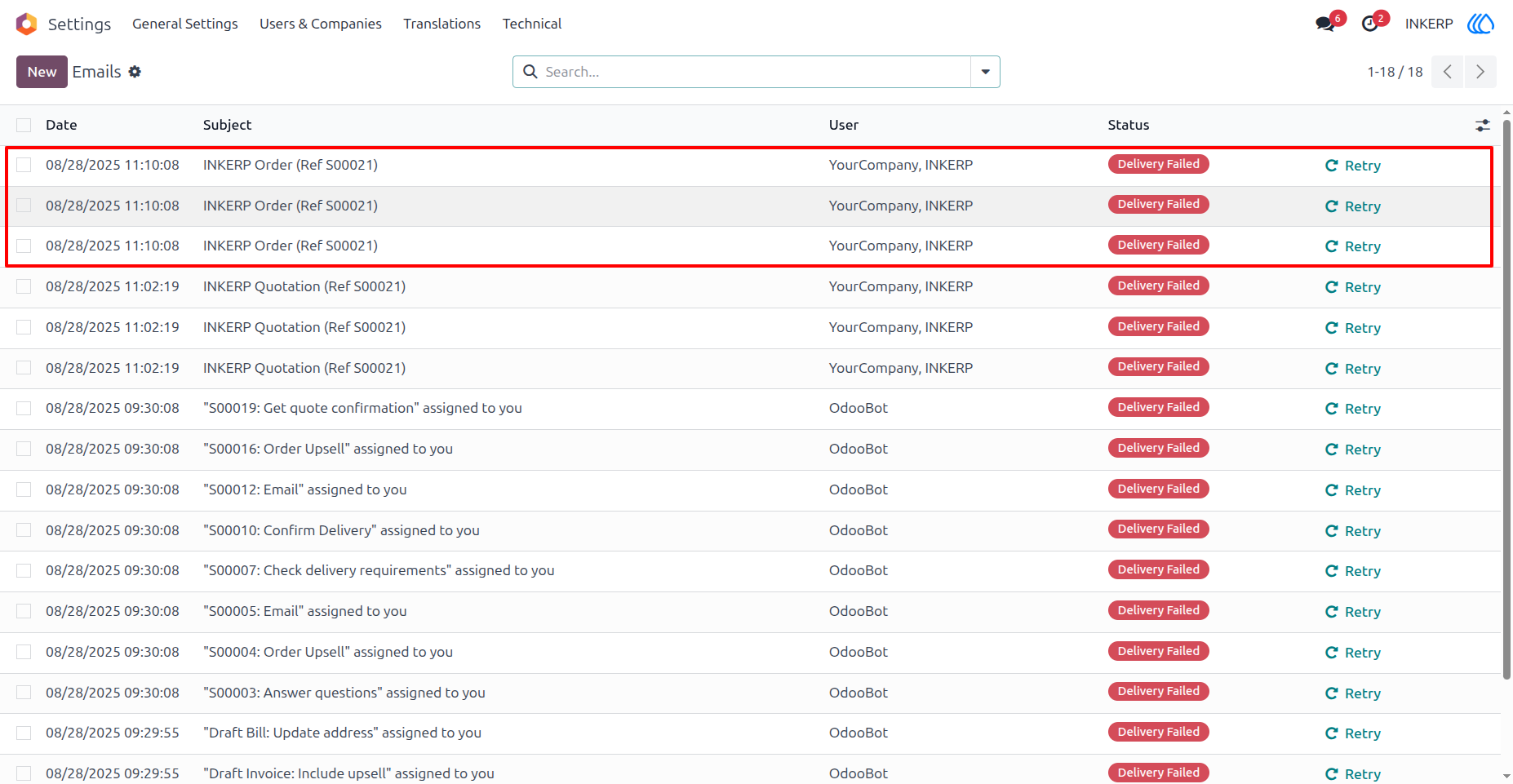1513x784 pixels.
Task: Select checkbox for "S00019: Get quote confirmation" row
Action: coord(24,408)
